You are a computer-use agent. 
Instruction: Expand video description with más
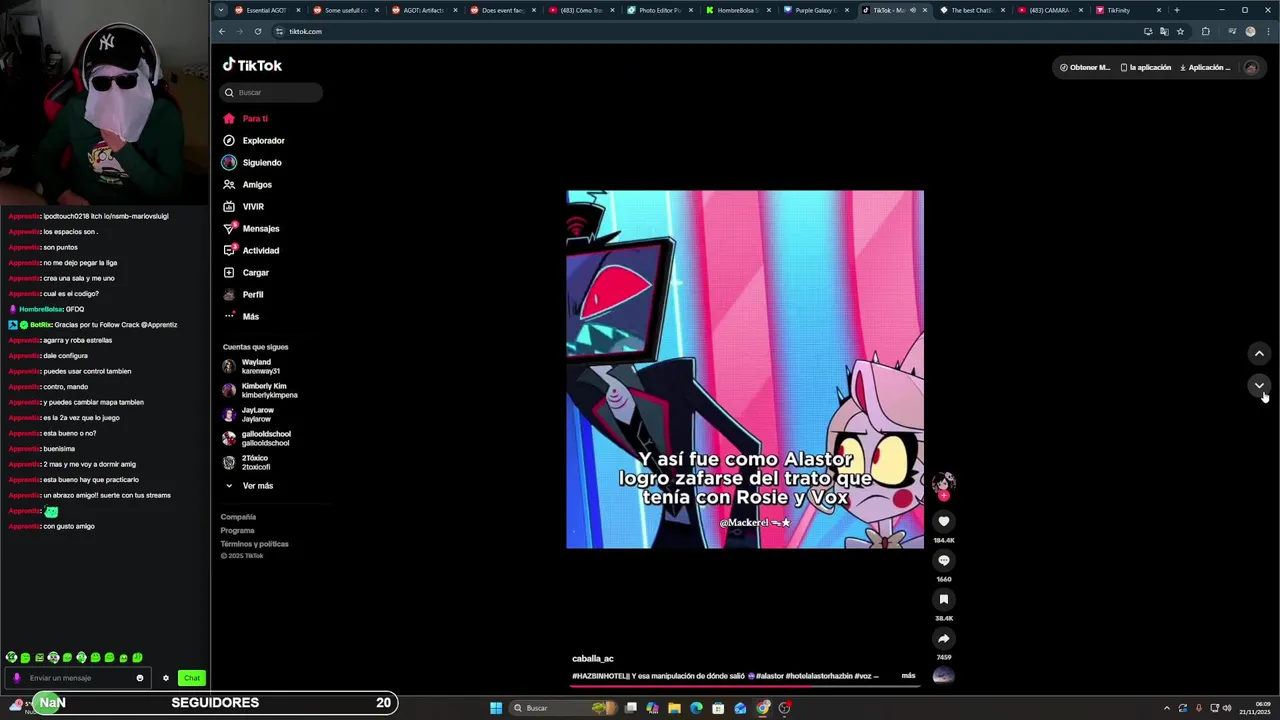point(908,675)
